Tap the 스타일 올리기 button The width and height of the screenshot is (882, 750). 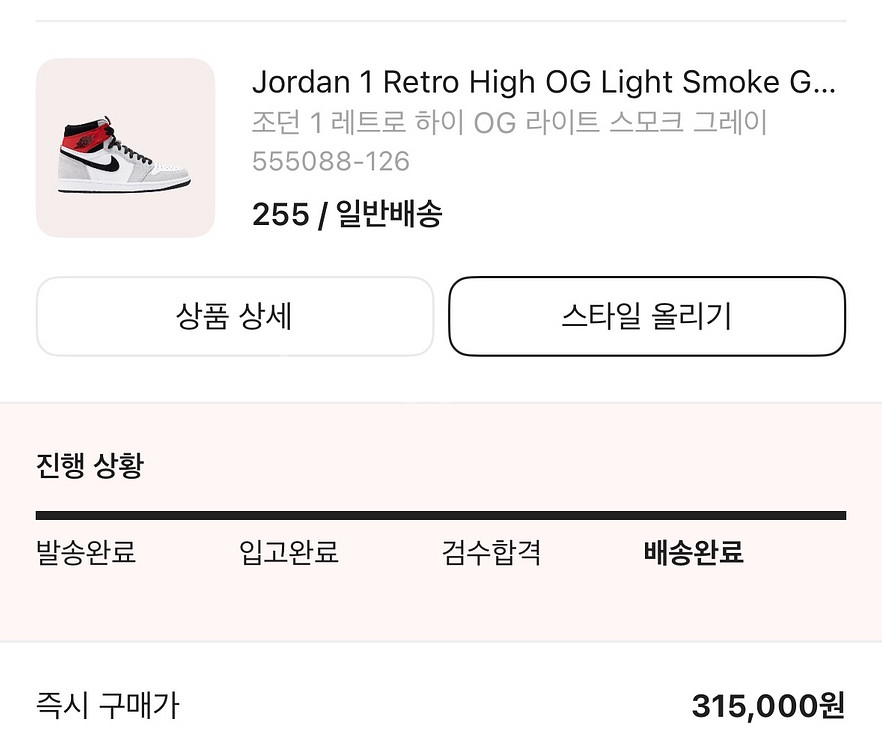point(647,316)
